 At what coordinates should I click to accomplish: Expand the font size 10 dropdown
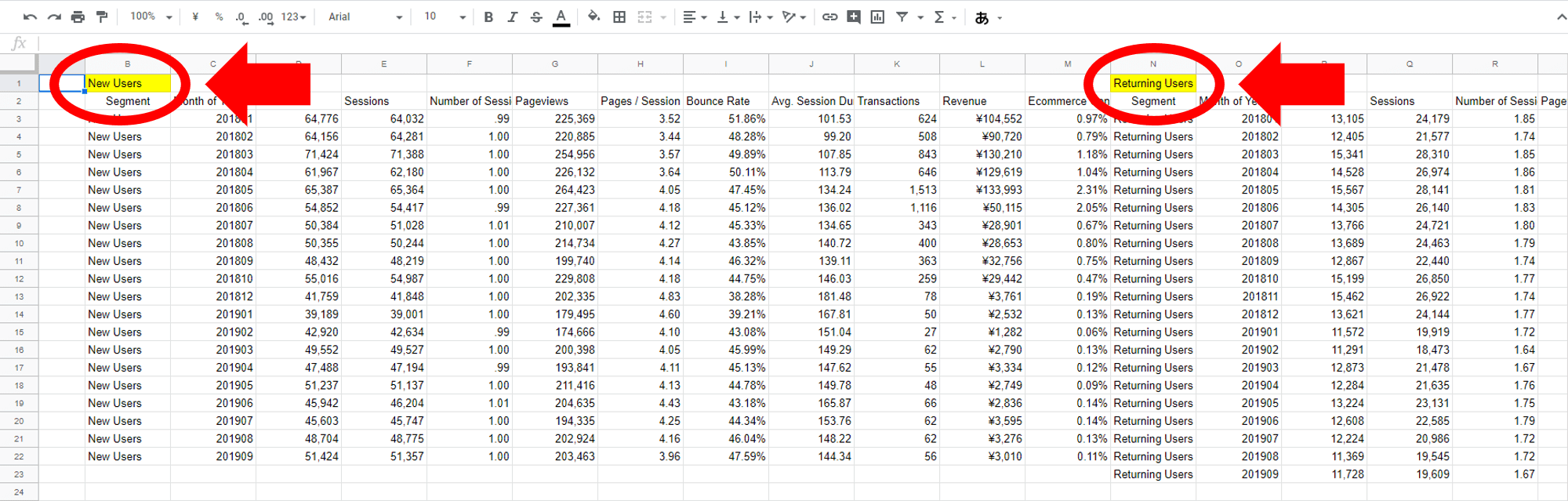pyautogui.click(x=445, y=16)
